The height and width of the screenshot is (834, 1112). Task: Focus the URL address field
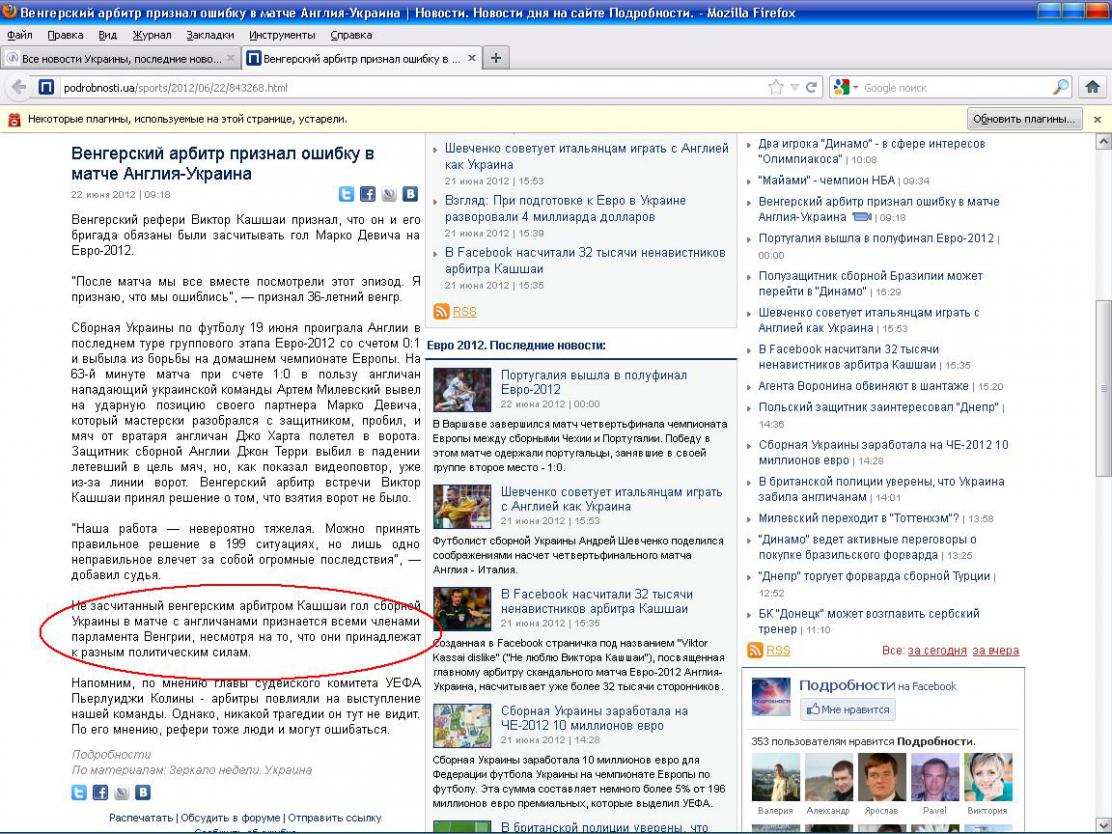pos(411,88)
